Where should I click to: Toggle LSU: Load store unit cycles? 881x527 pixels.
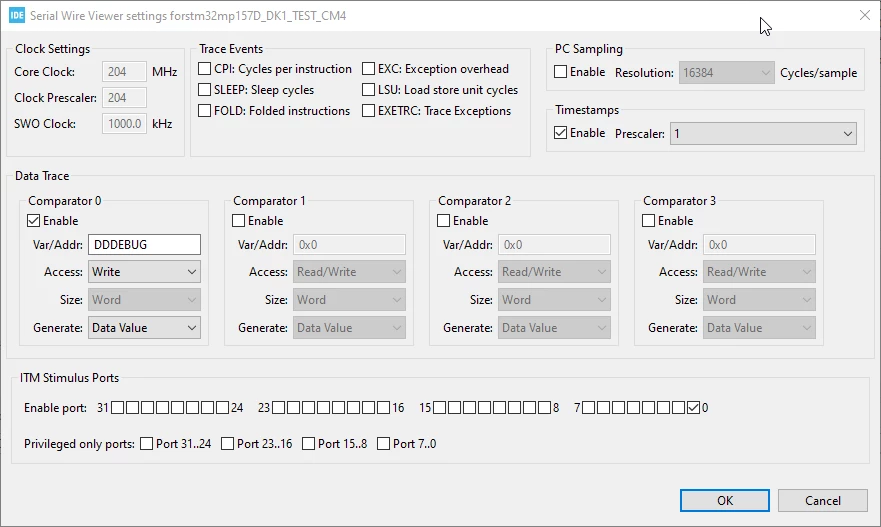[369, 90]
